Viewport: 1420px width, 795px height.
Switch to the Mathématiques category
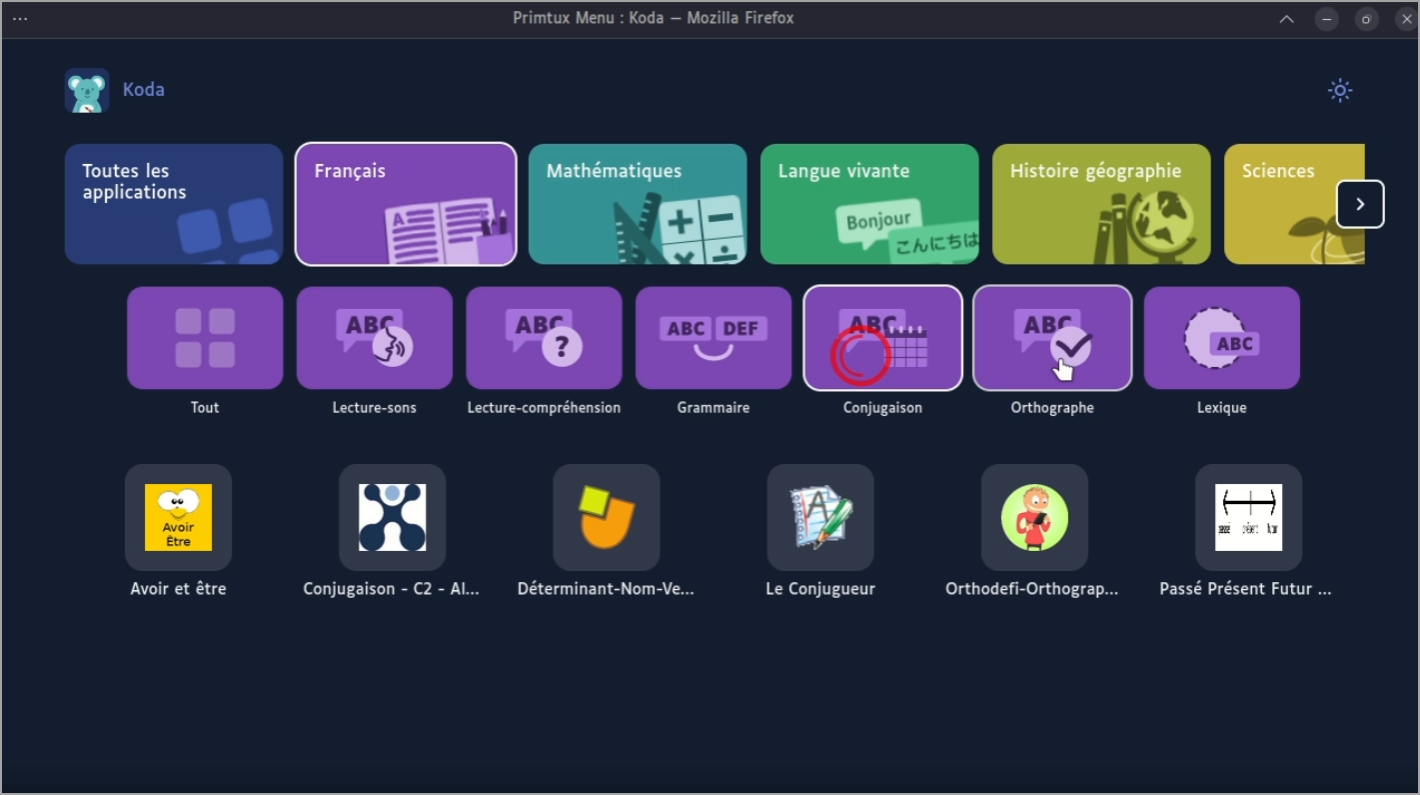point(637,204)
